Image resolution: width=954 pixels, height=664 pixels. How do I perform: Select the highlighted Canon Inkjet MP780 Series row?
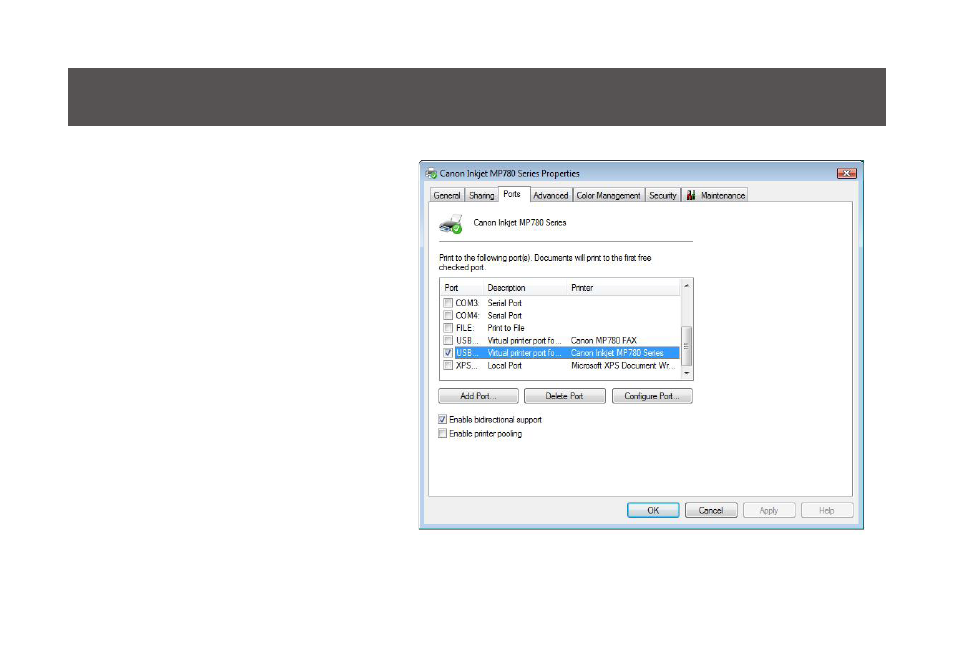[560, 353]
